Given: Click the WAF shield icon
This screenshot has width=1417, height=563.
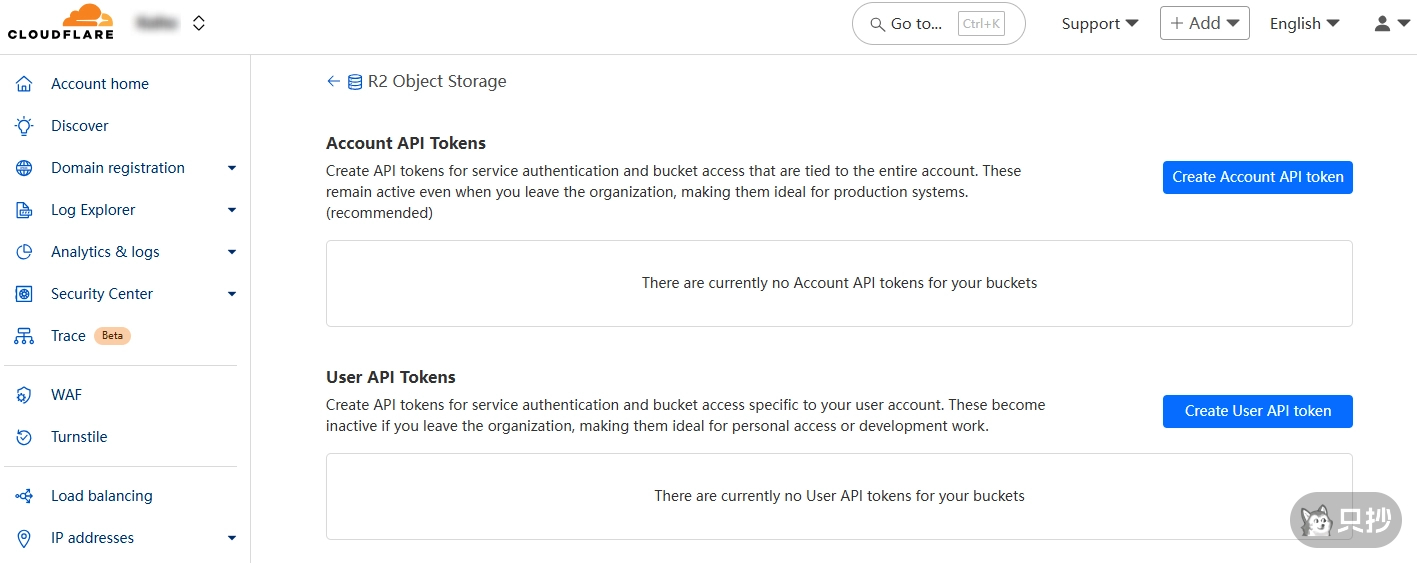Looking at the screenshot, I should click(24, 395).
